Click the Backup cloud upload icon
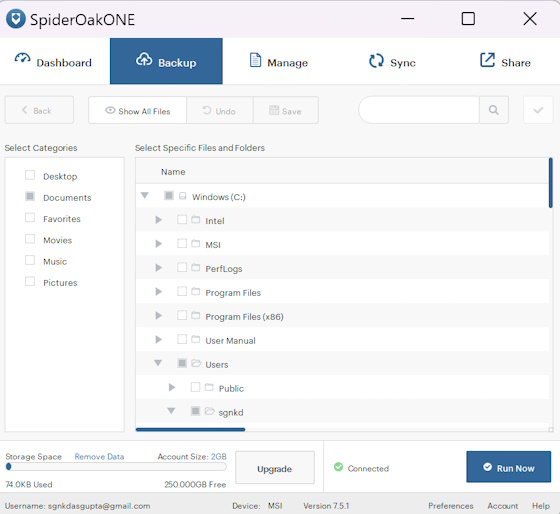The image size is (560, 514). click(x=144, y=59)
